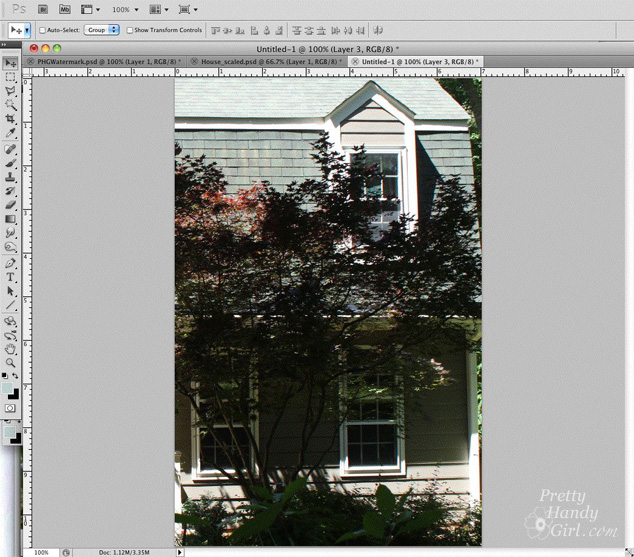Select the Horizontal Type tool
Viewport: 634px width, 557px height.
point(10,277)
